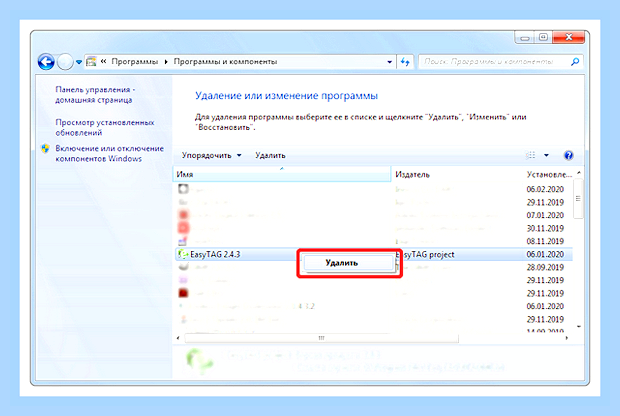Click EasyTAG project publisher cell

(425, 255)
